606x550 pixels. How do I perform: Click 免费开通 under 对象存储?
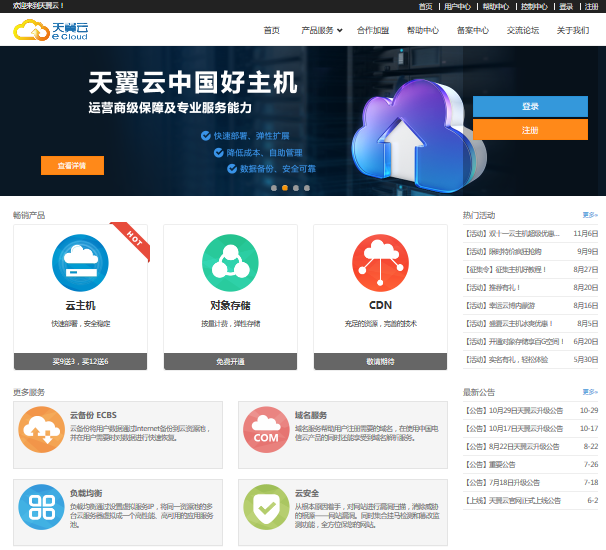[x=230, y=361]
